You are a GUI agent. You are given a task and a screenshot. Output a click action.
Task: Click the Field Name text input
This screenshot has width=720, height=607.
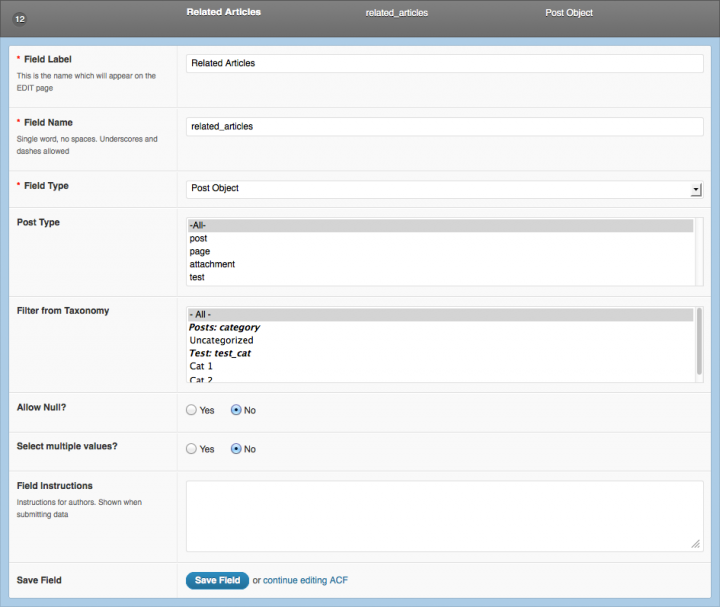444,126
